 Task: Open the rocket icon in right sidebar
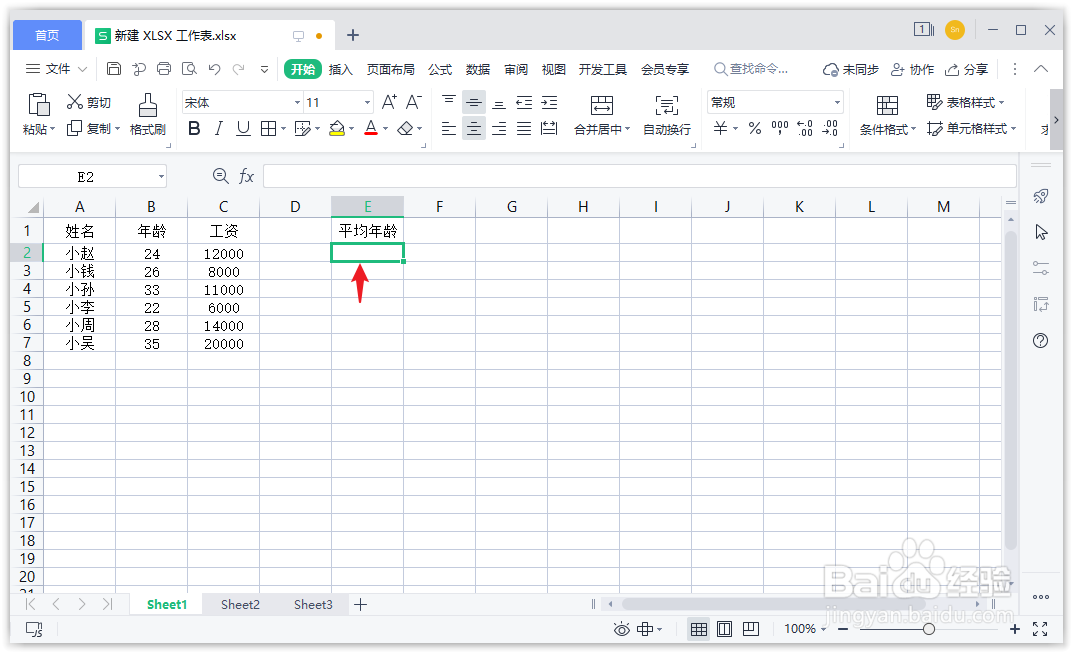tap(1040, 197)
